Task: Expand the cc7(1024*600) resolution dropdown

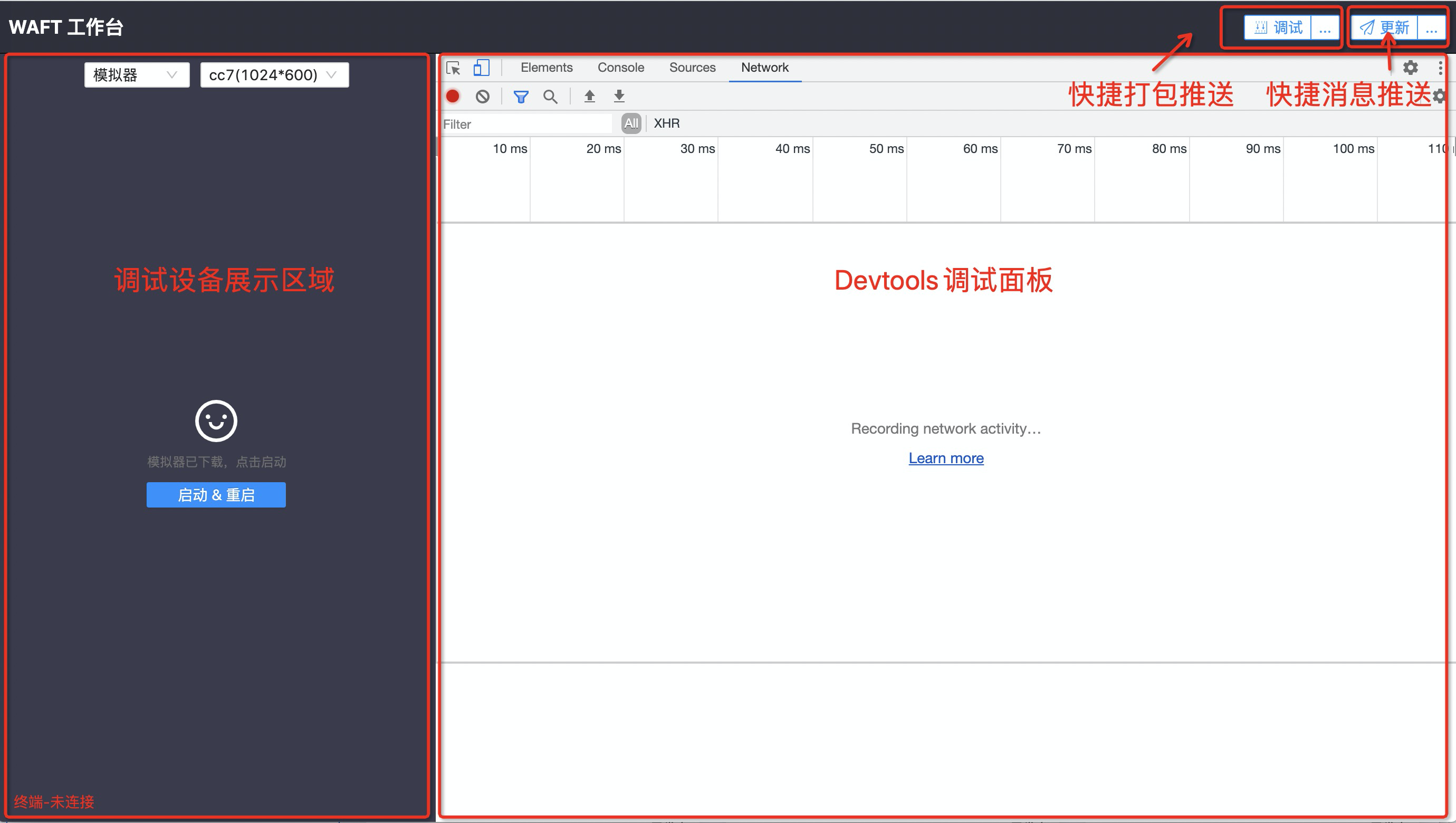Action: coord(274,75)
